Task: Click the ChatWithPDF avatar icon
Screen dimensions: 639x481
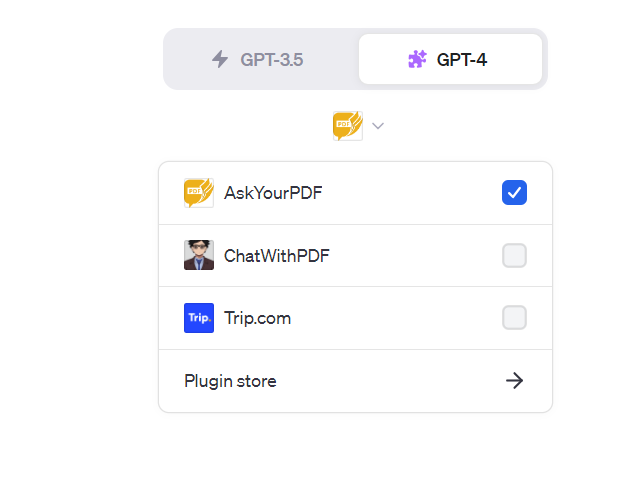Action: click(199, 255)
